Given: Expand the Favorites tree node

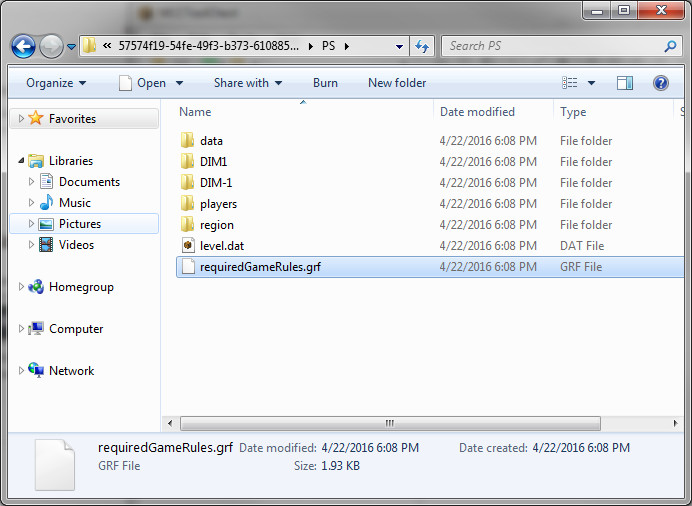Looking at the screenshot, I should pos(21,118).
